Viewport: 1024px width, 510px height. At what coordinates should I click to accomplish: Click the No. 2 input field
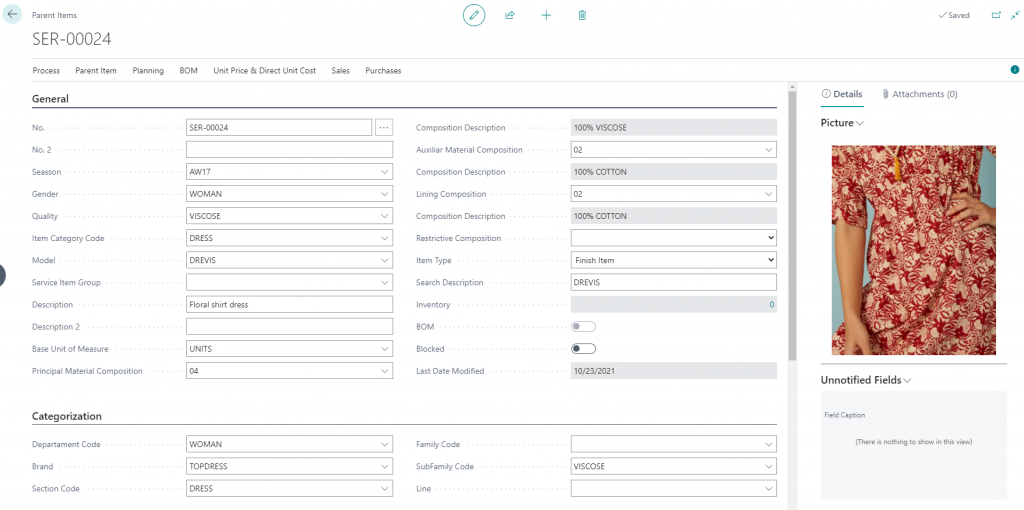[289, 150]
